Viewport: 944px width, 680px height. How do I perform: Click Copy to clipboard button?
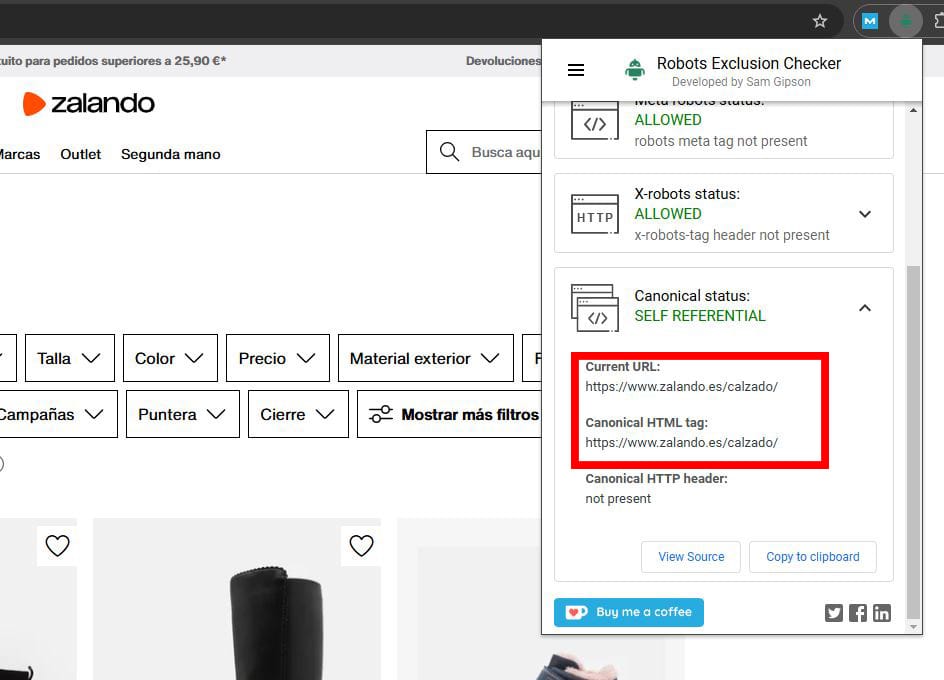coord(813,557)
